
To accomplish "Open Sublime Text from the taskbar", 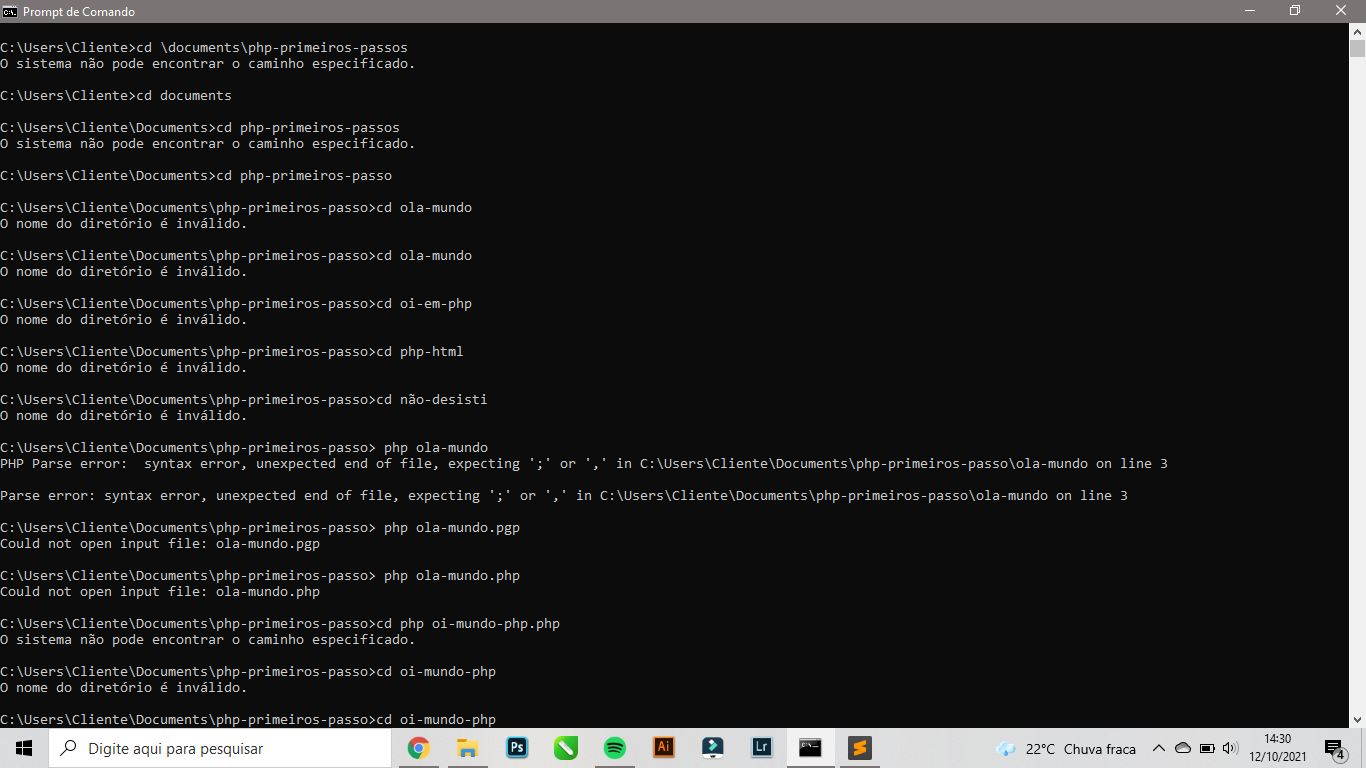I will click(x=859, y=748).
